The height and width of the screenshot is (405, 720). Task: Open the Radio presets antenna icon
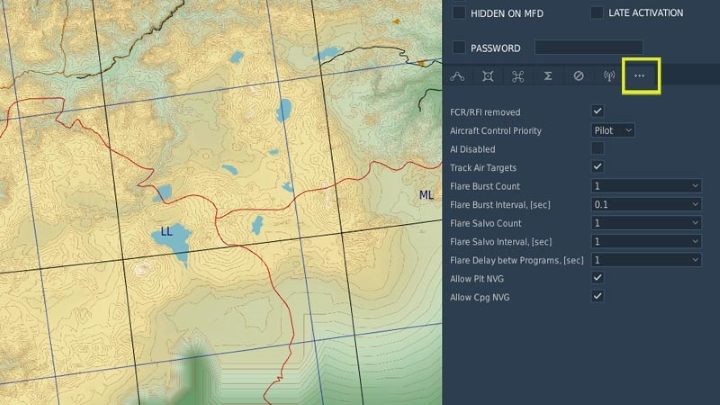click(x=609, y=76)
